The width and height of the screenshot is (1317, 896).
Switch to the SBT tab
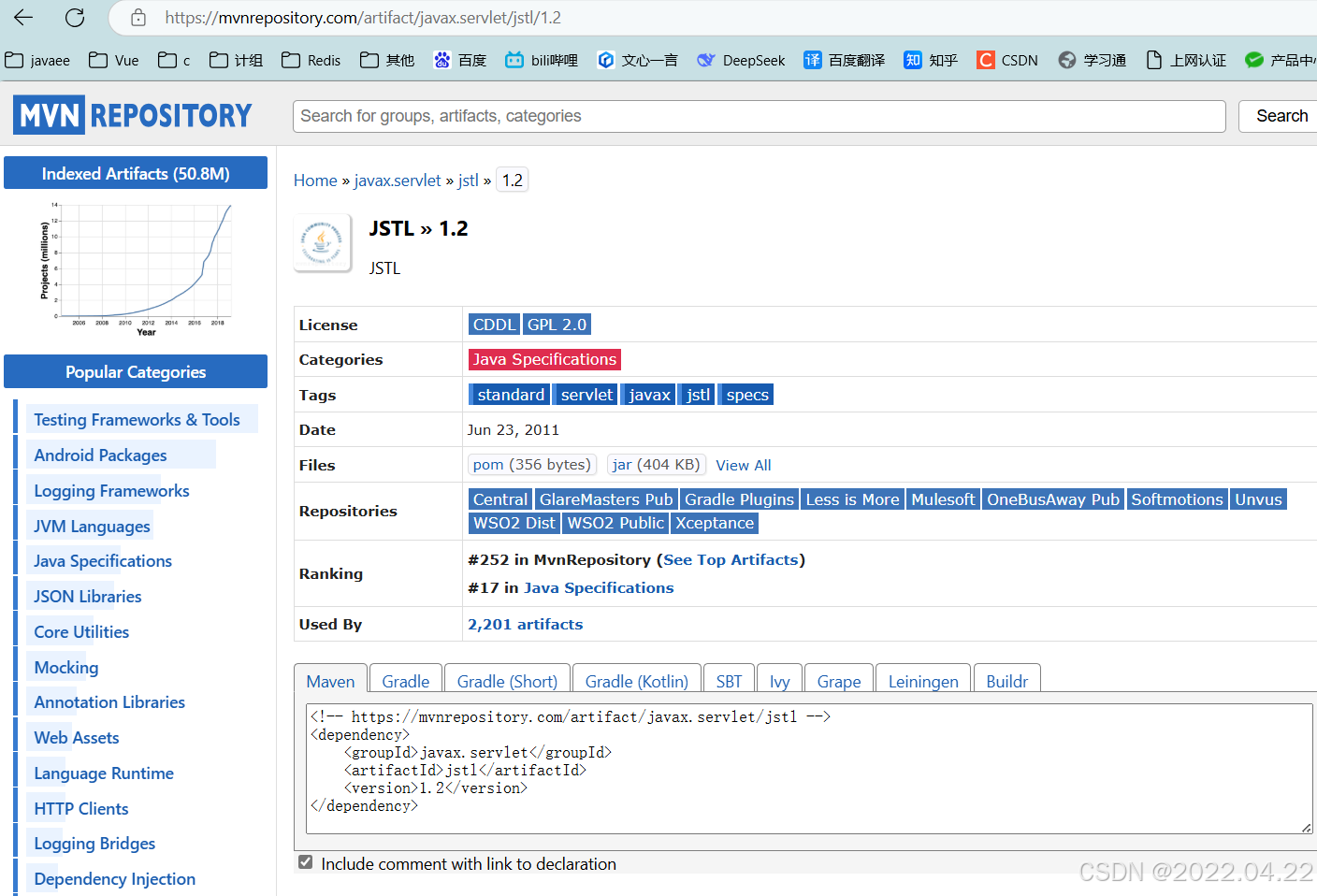(729, 681)
